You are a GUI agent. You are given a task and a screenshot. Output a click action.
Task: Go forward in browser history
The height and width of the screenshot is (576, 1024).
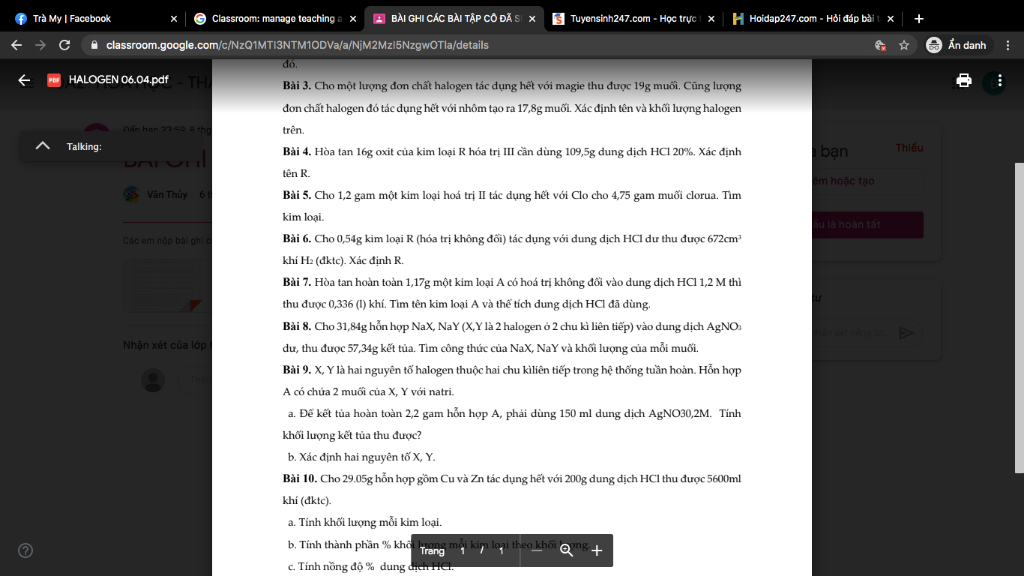tap(40, 45)
